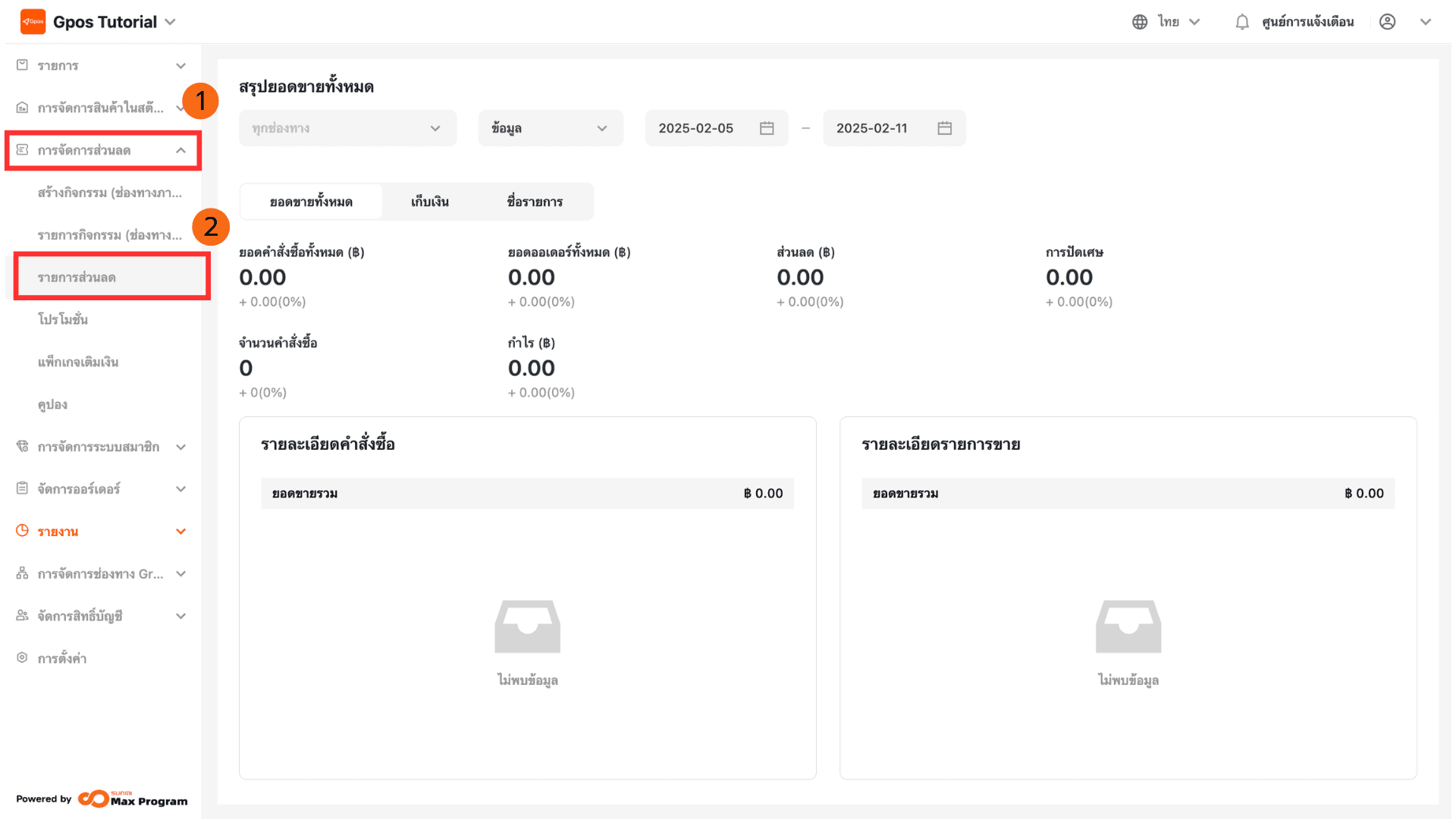The image size is (1456, 819).
Task: Open the ข้อมูล data dropdown
Action: pyautogui.click(x=550, y=128)
